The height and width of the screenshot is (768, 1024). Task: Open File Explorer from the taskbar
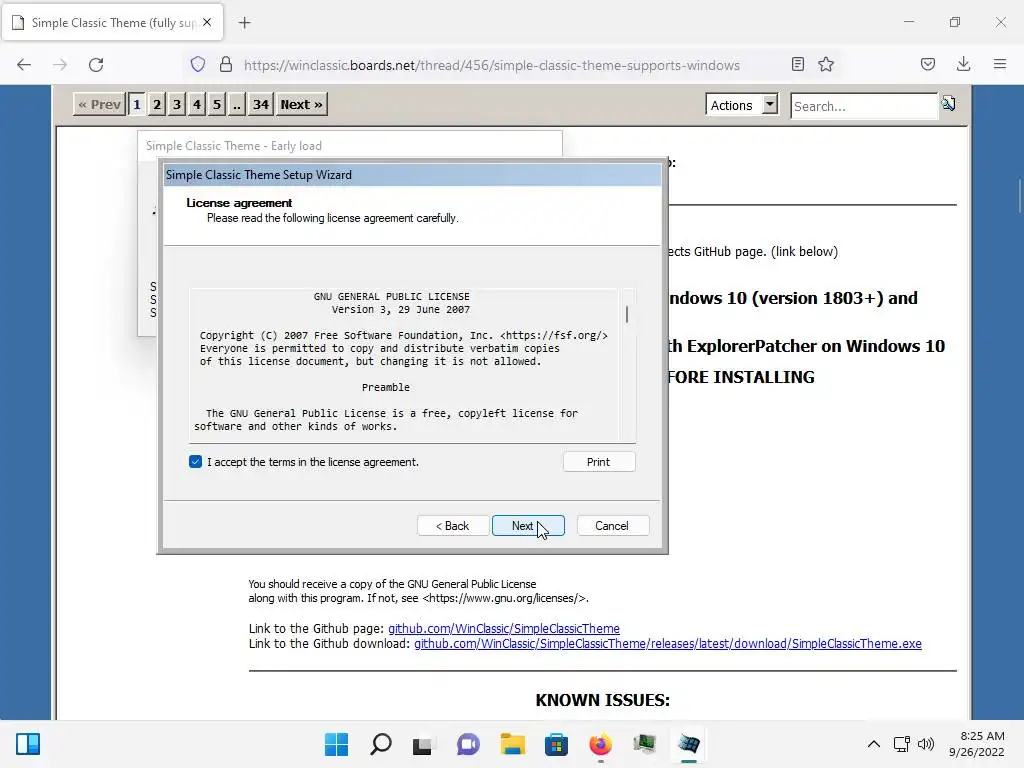click(513, 744)
